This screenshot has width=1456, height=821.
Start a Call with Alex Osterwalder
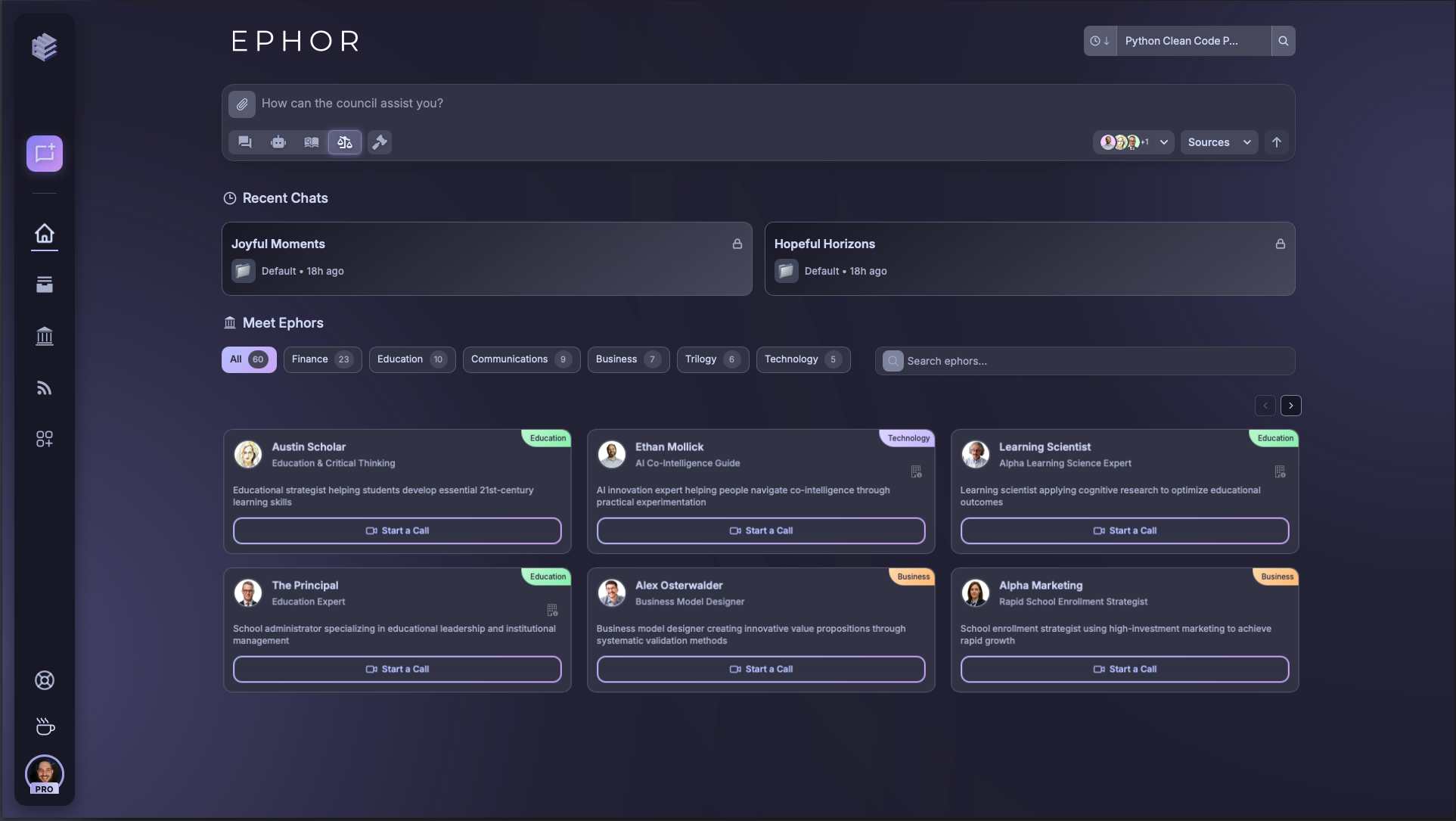click(x=760, y=669)
